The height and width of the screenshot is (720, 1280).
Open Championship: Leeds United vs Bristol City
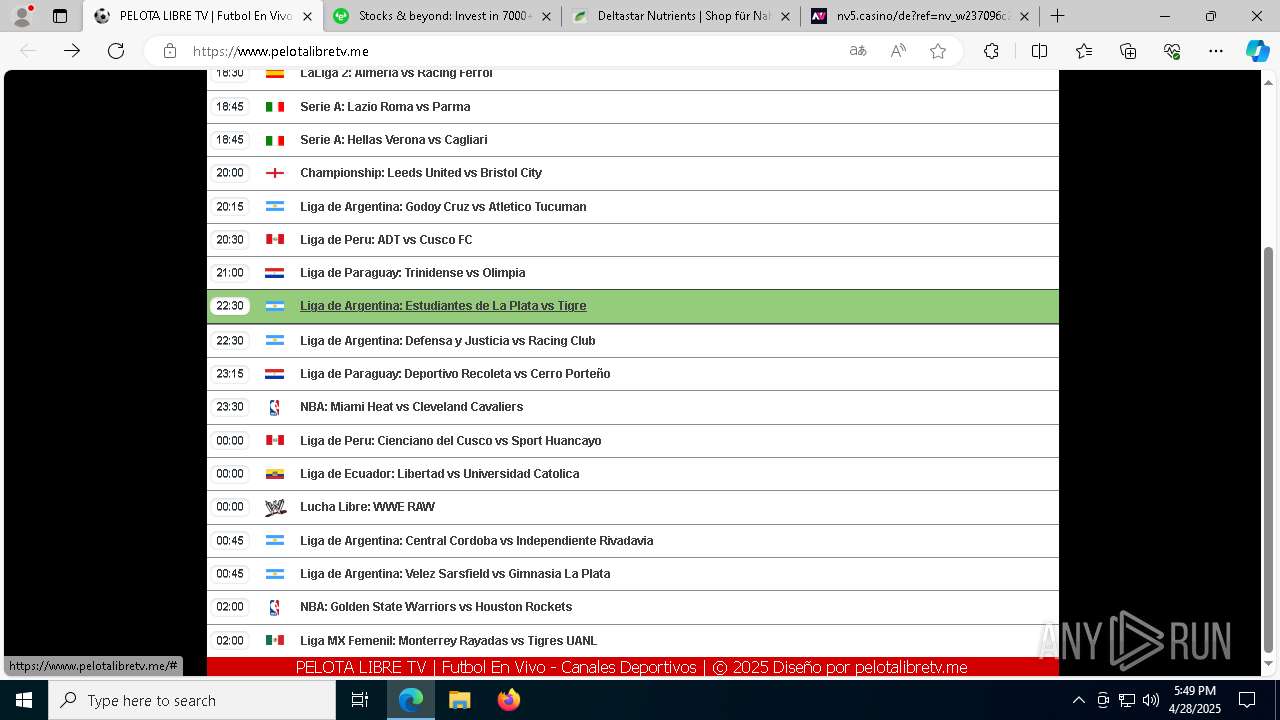pyautogui.click(x=421, y=173)
